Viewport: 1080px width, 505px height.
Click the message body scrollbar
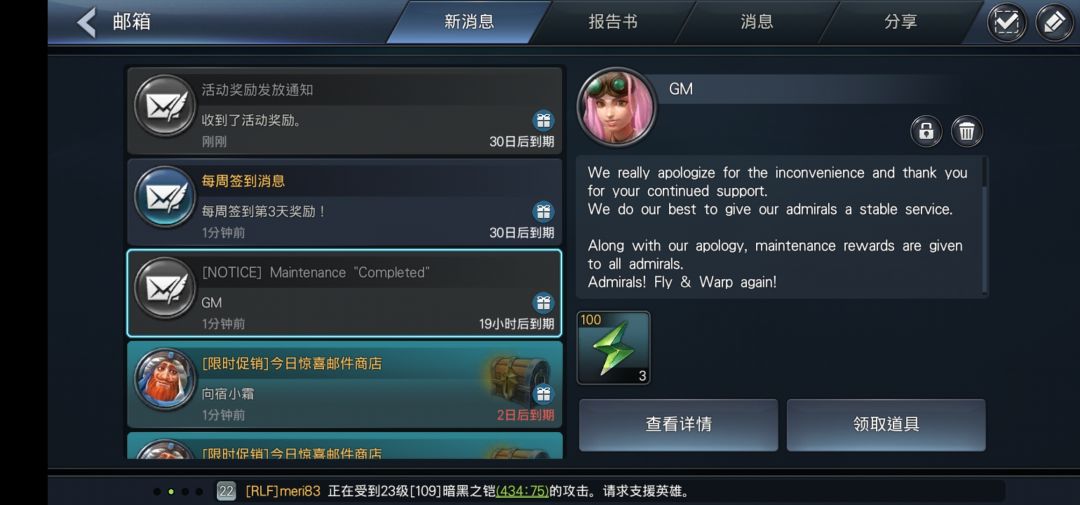coord(986,226)
